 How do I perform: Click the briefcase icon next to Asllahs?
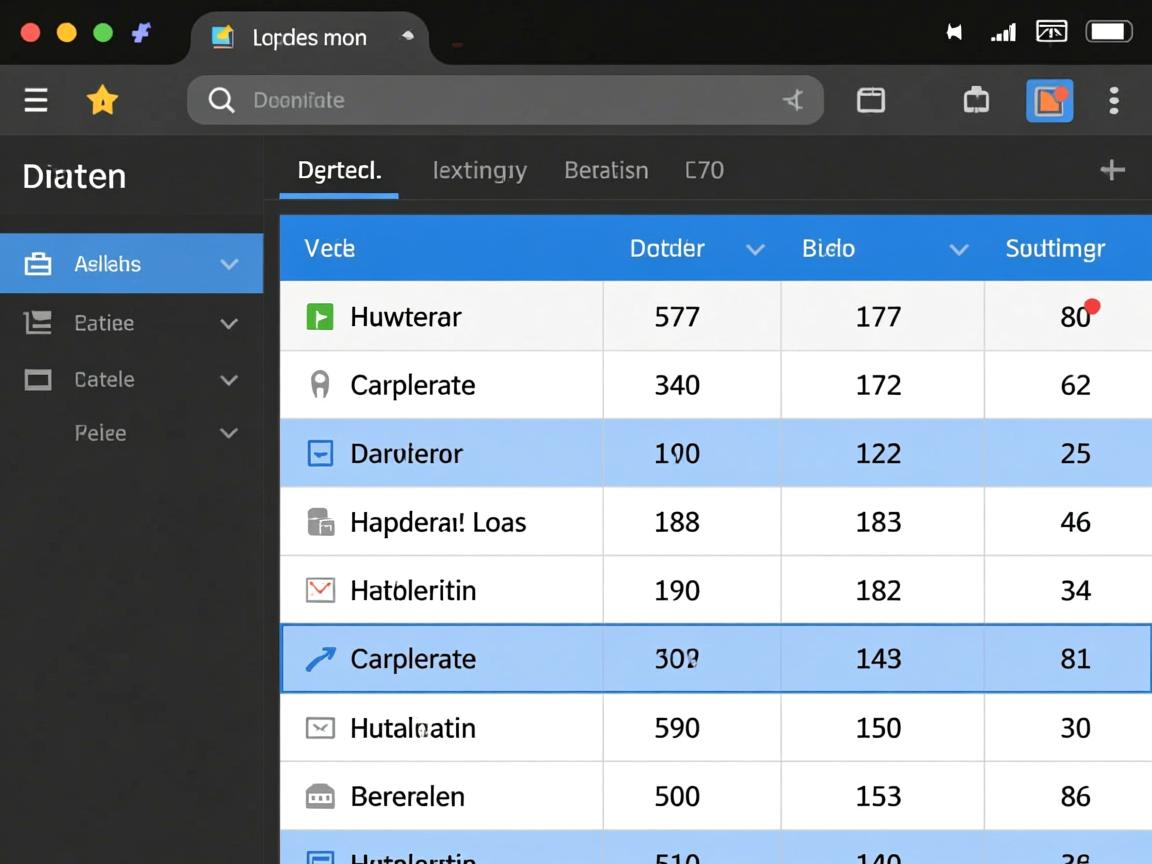click(38, 264)
